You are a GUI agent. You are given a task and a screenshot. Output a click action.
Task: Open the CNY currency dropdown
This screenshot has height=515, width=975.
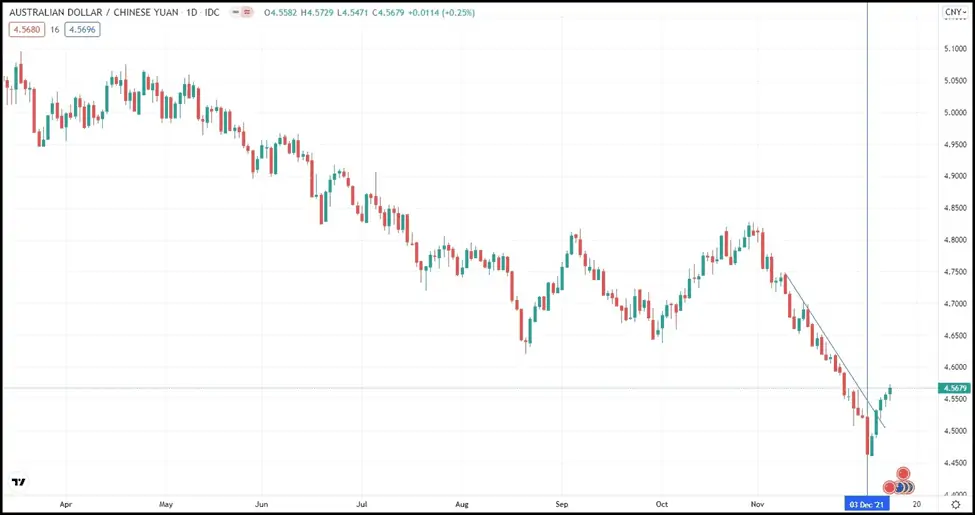(x=953, y=12)
